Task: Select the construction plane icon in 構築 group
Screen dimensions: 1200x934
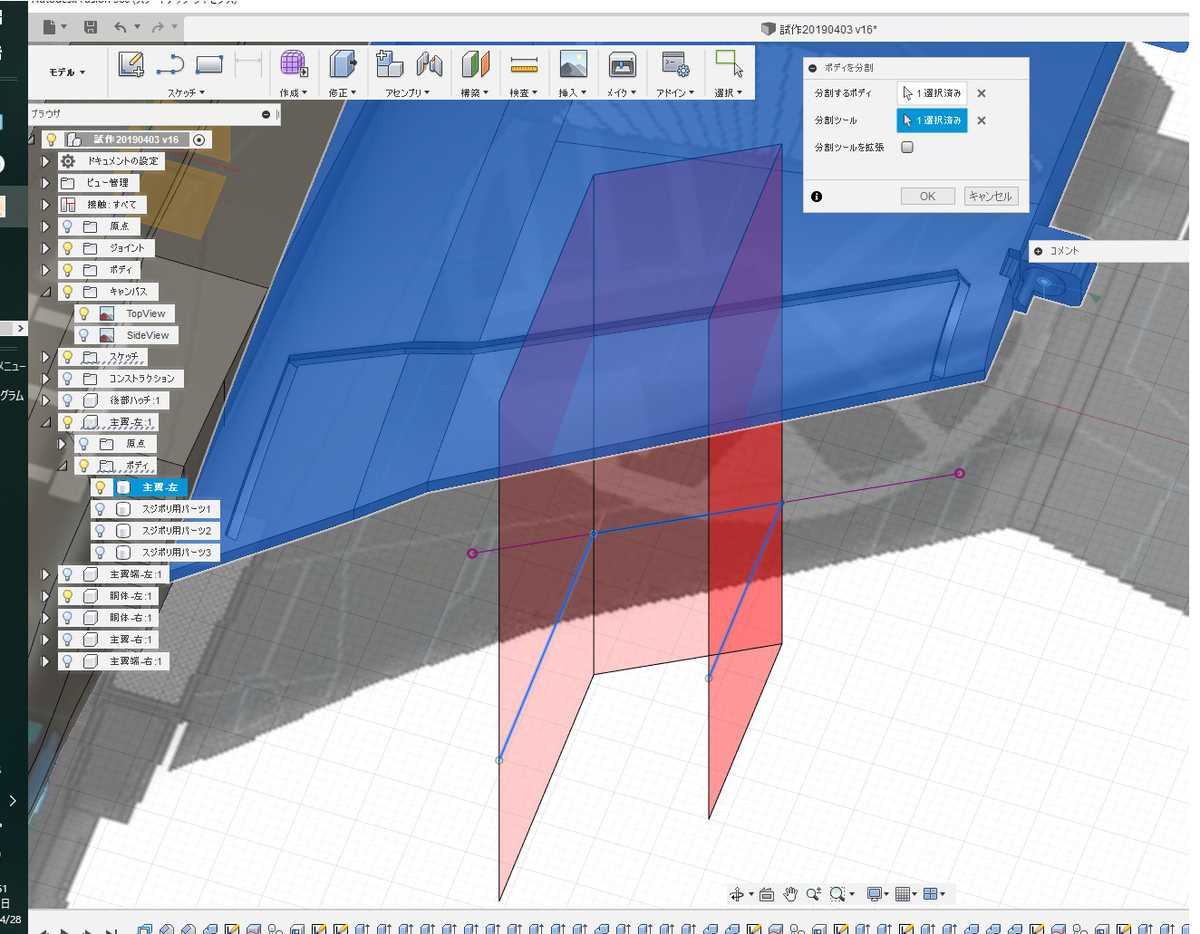Action: tap(476, 65)
